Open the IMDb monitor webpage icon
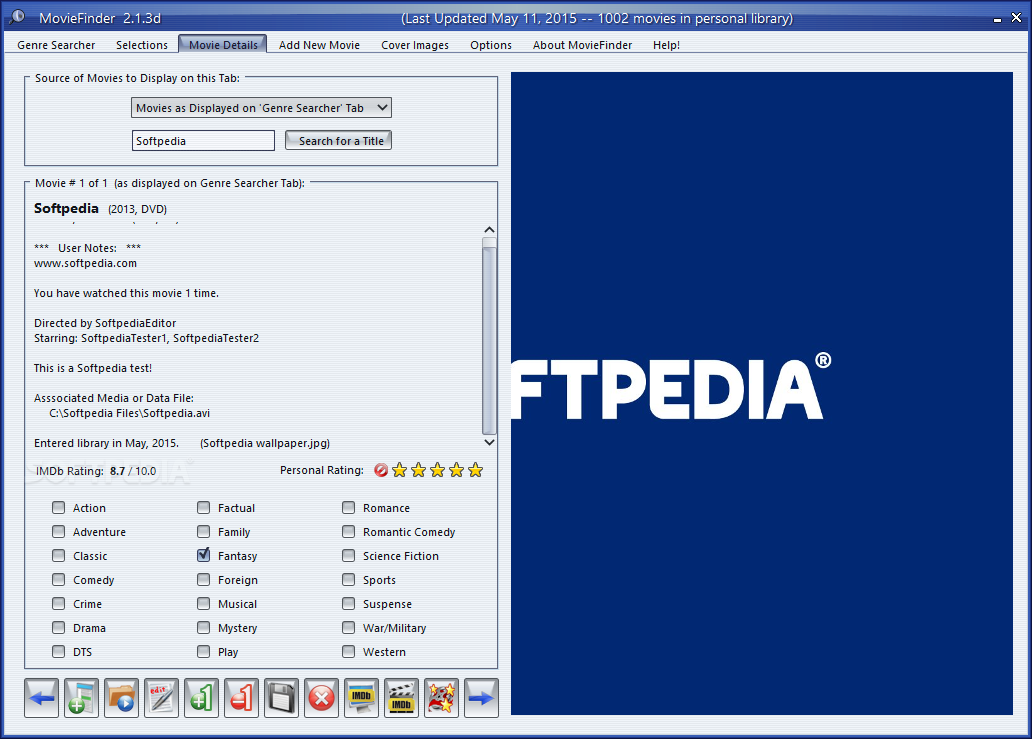 pyautogui.click(x=361, y=698)
